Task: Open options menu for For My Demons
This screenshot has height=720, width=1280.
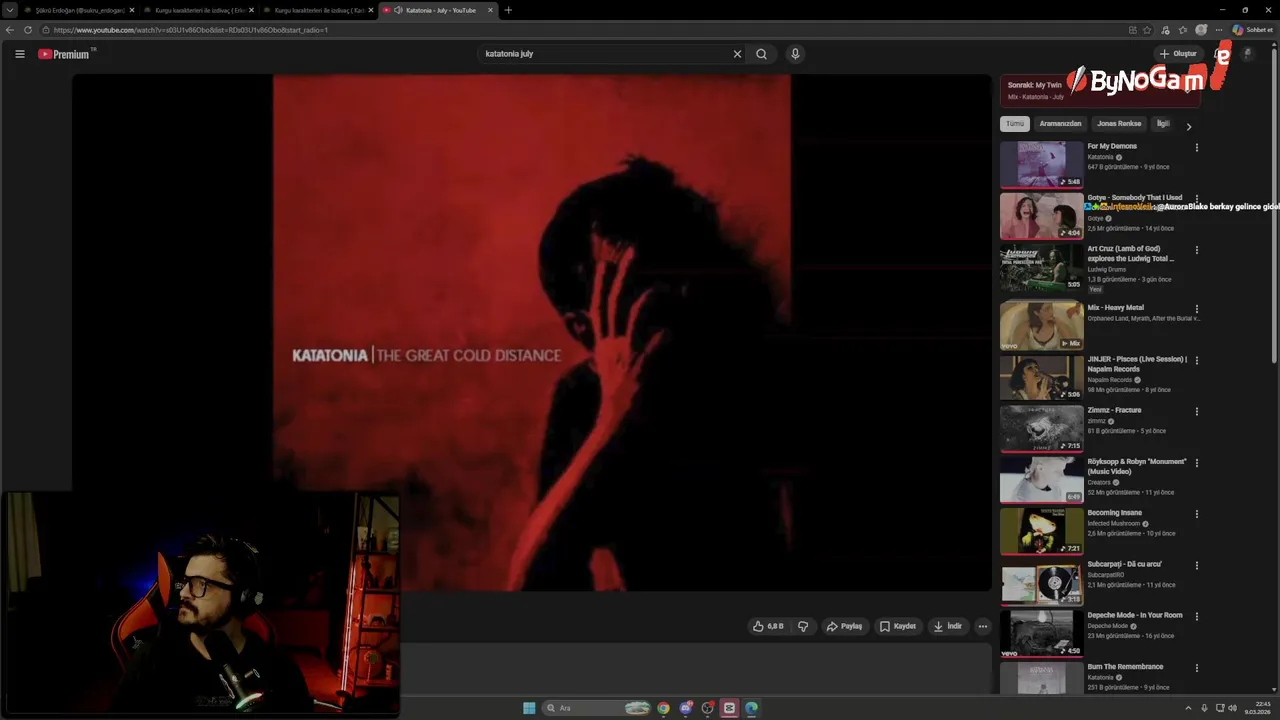Action: tap(1196, 148)
